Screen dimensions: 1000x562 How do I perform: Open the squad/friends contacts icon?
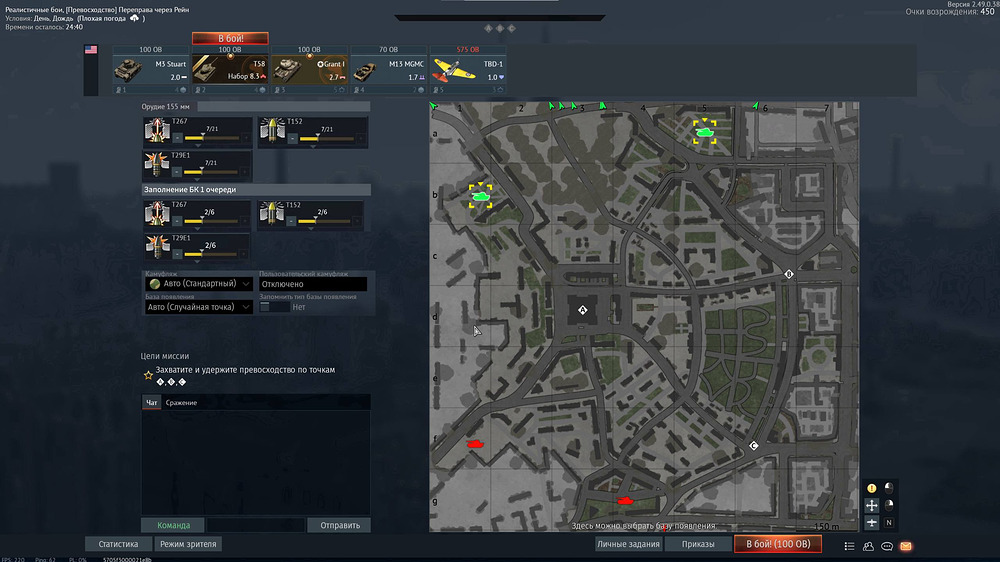868,546
